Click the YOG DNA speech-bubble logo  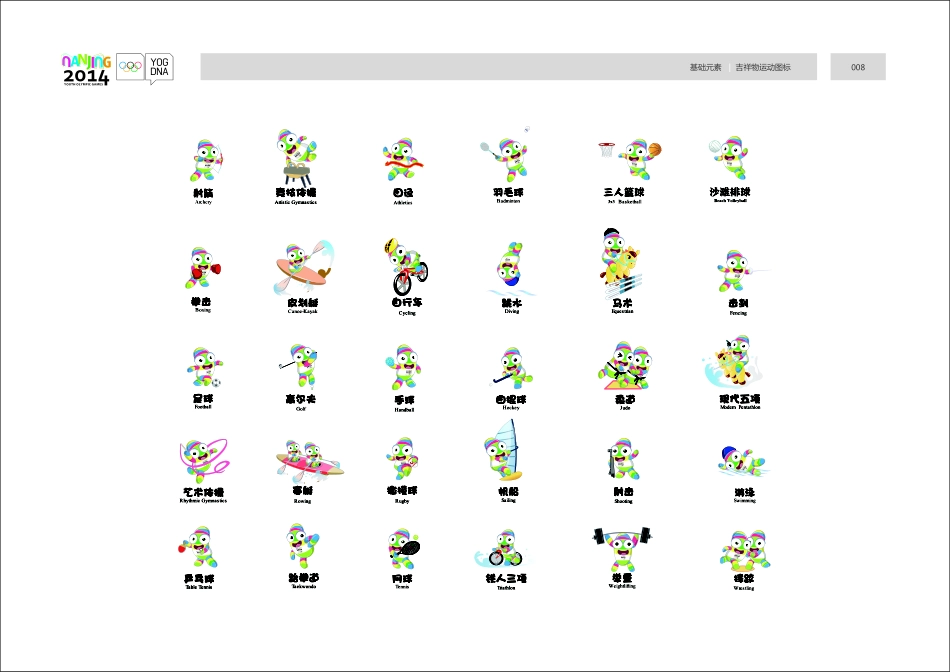click(159, 67)
